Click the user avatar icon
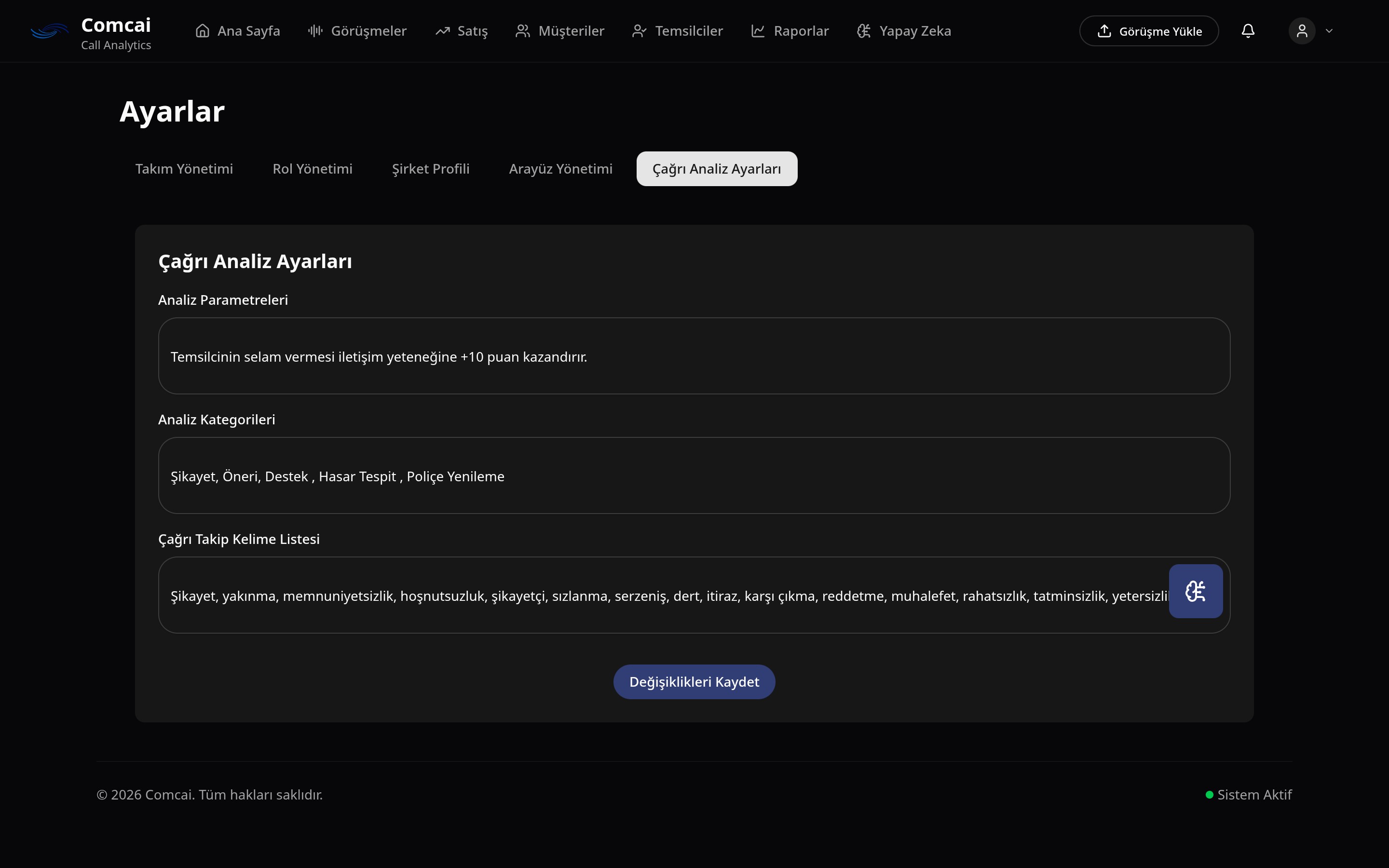 coord(1302,31)
